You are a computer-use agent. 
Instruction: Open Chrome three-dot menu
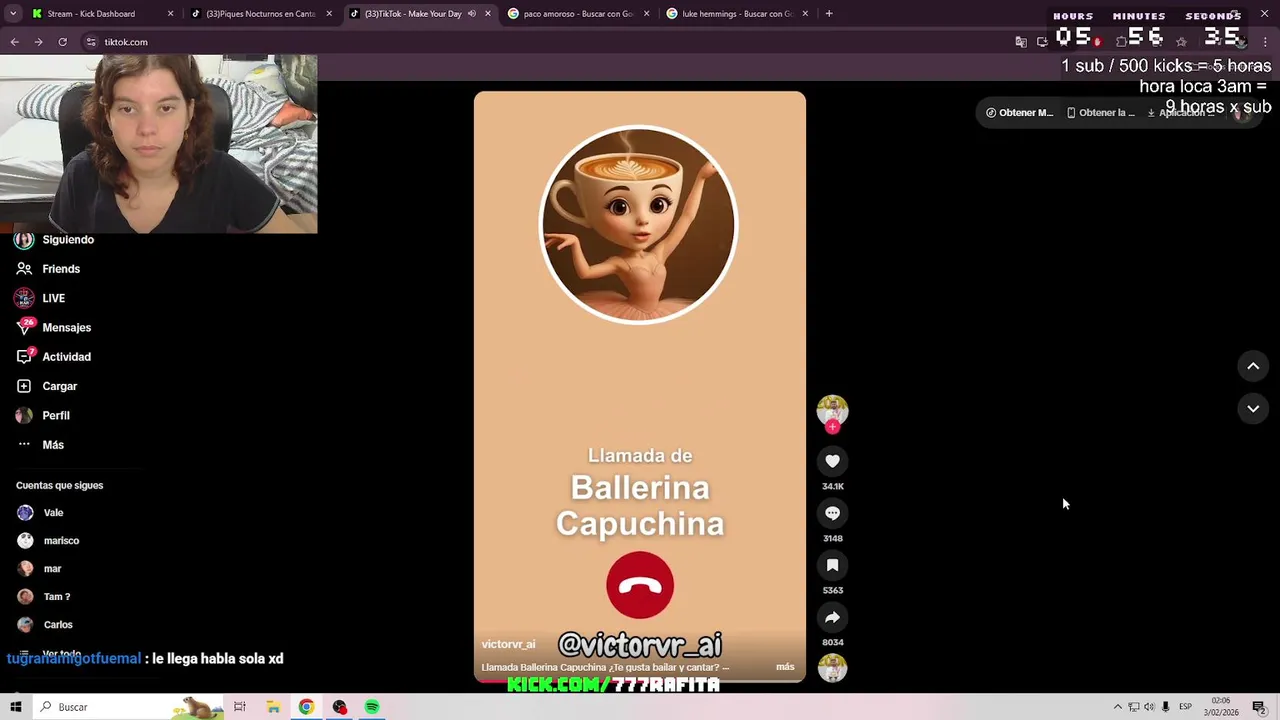tap(1266, 42)
